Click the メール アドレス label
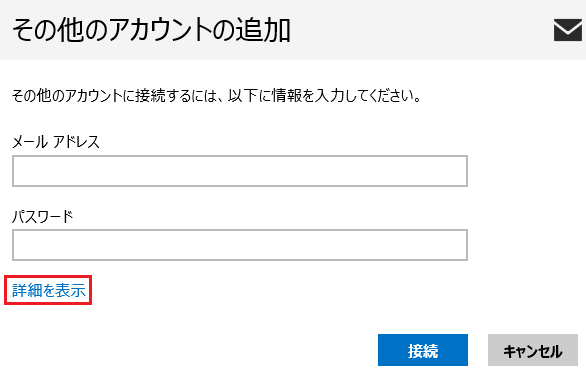 (x=56, y=142)
